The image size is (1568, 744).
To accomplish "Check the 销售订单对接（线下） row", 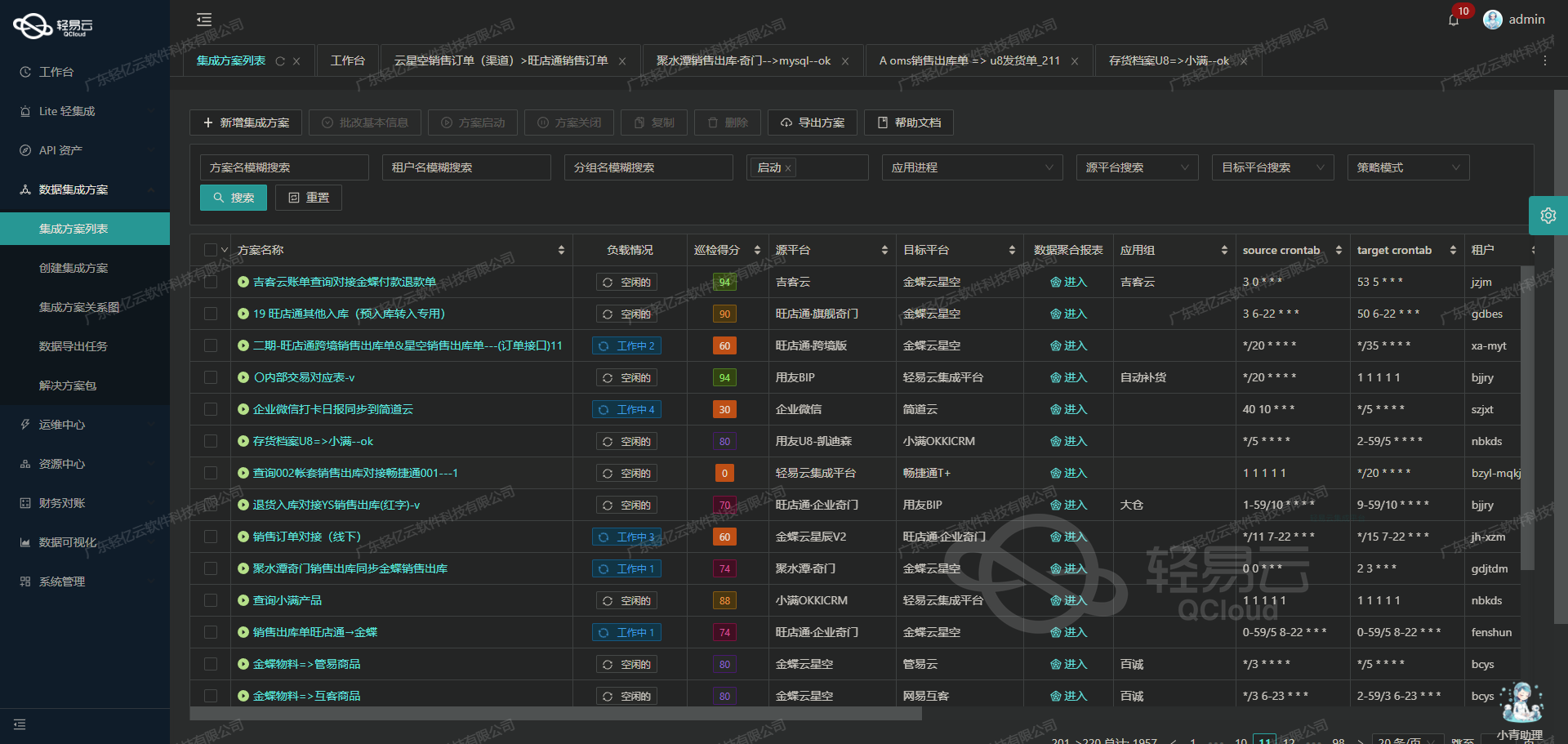I will pyautogui.click(x=211, y=537).
